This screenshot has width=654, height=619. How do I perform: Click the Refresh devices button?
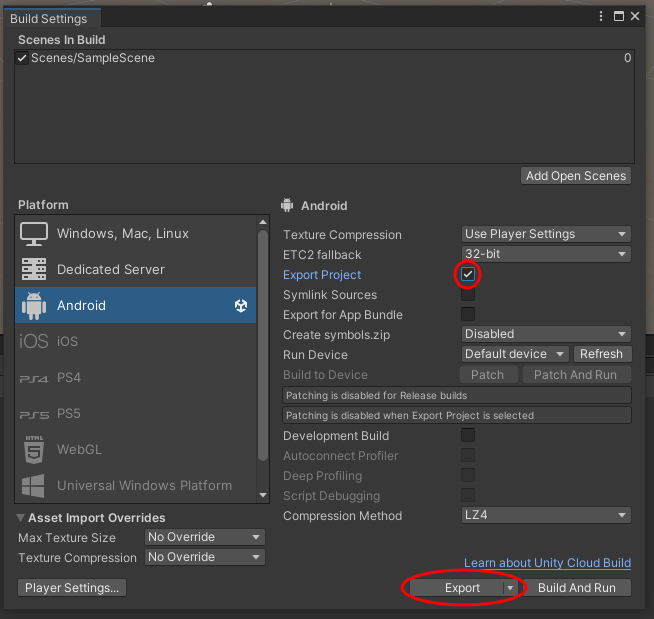(602, 354)
